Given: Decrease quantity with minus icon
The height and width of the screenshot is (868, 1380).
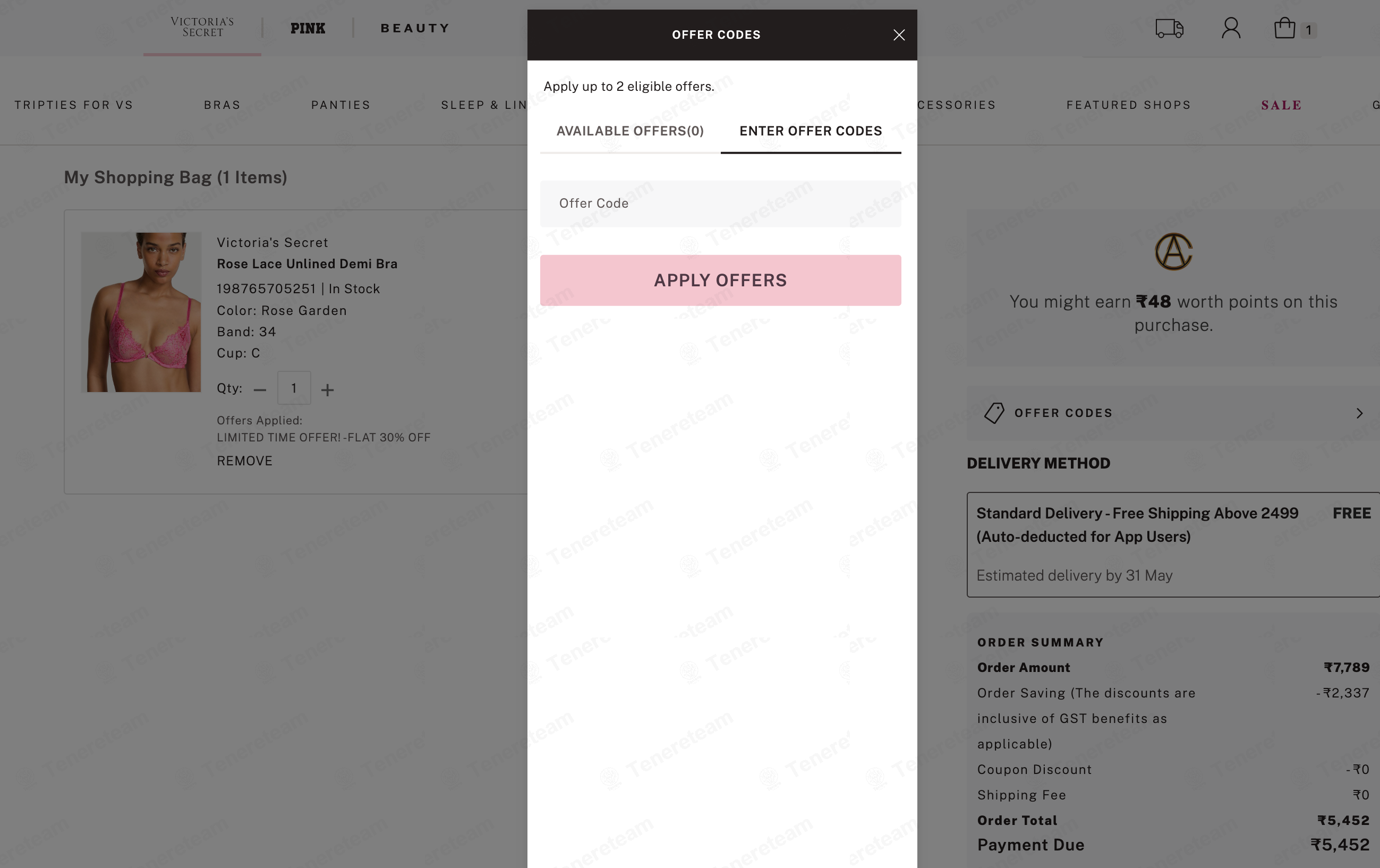Looking at the screenshot, I should [260, 390].
